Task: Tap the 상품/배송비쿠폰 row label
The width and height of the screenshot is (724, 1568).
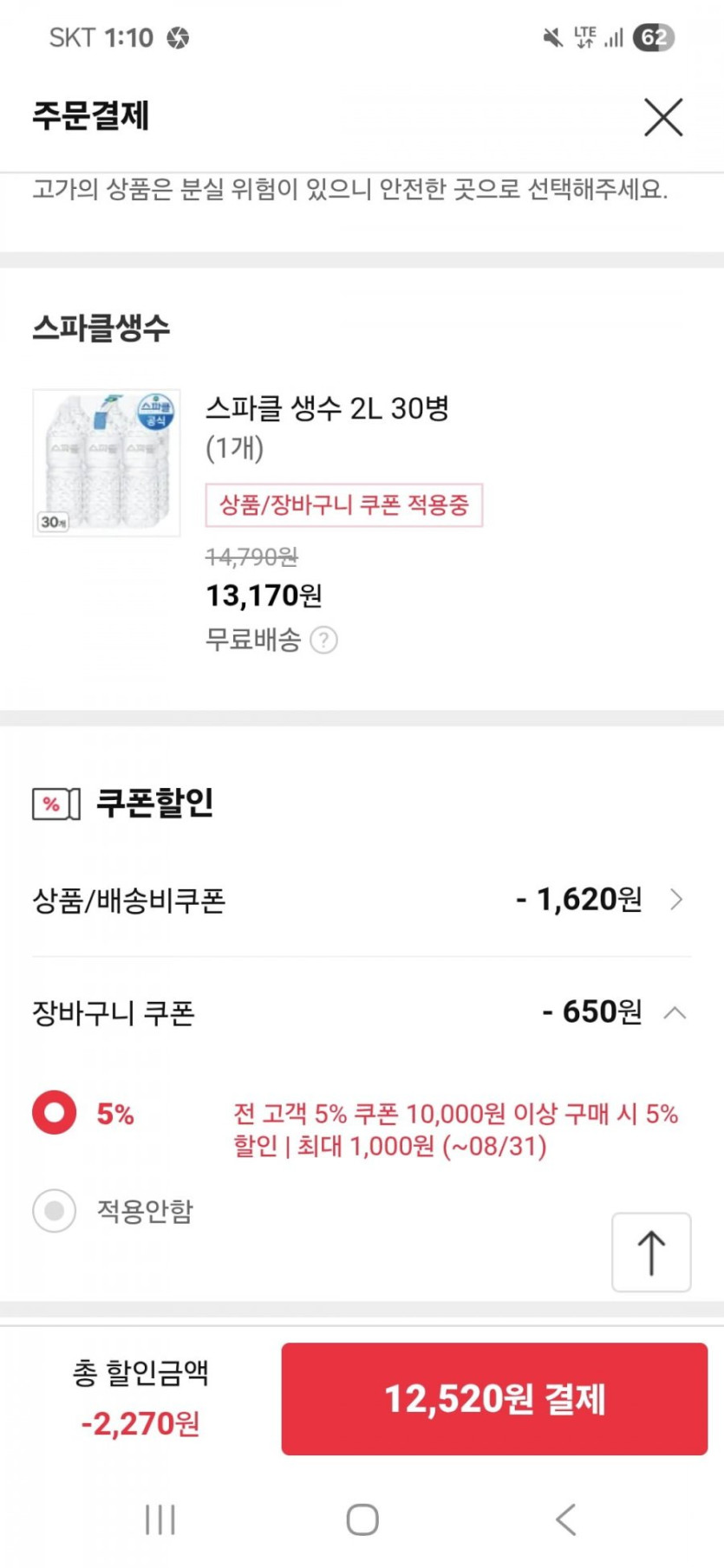Action: point(129,901)
